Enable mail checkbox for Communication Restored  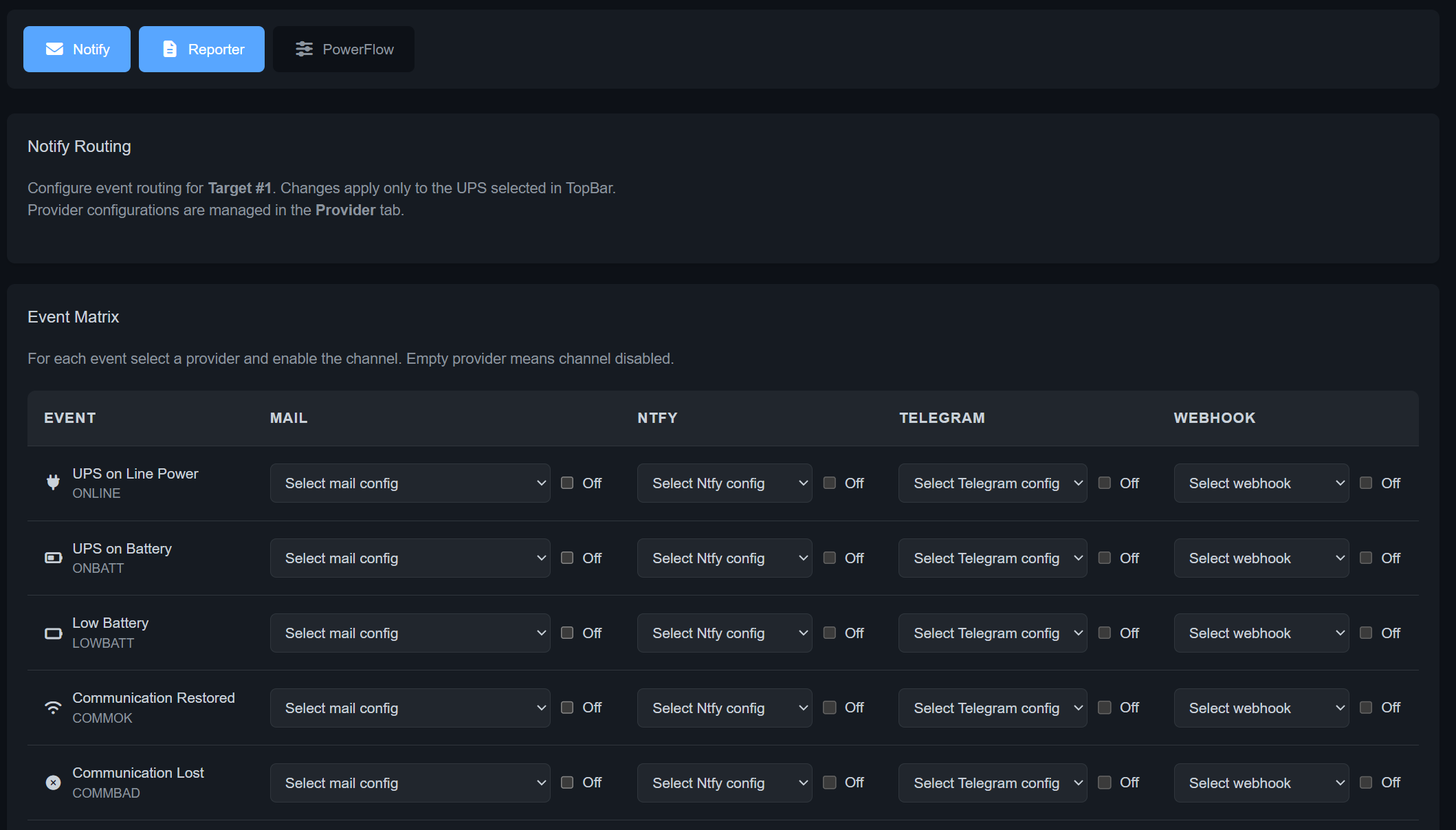(x=567, y=707)
